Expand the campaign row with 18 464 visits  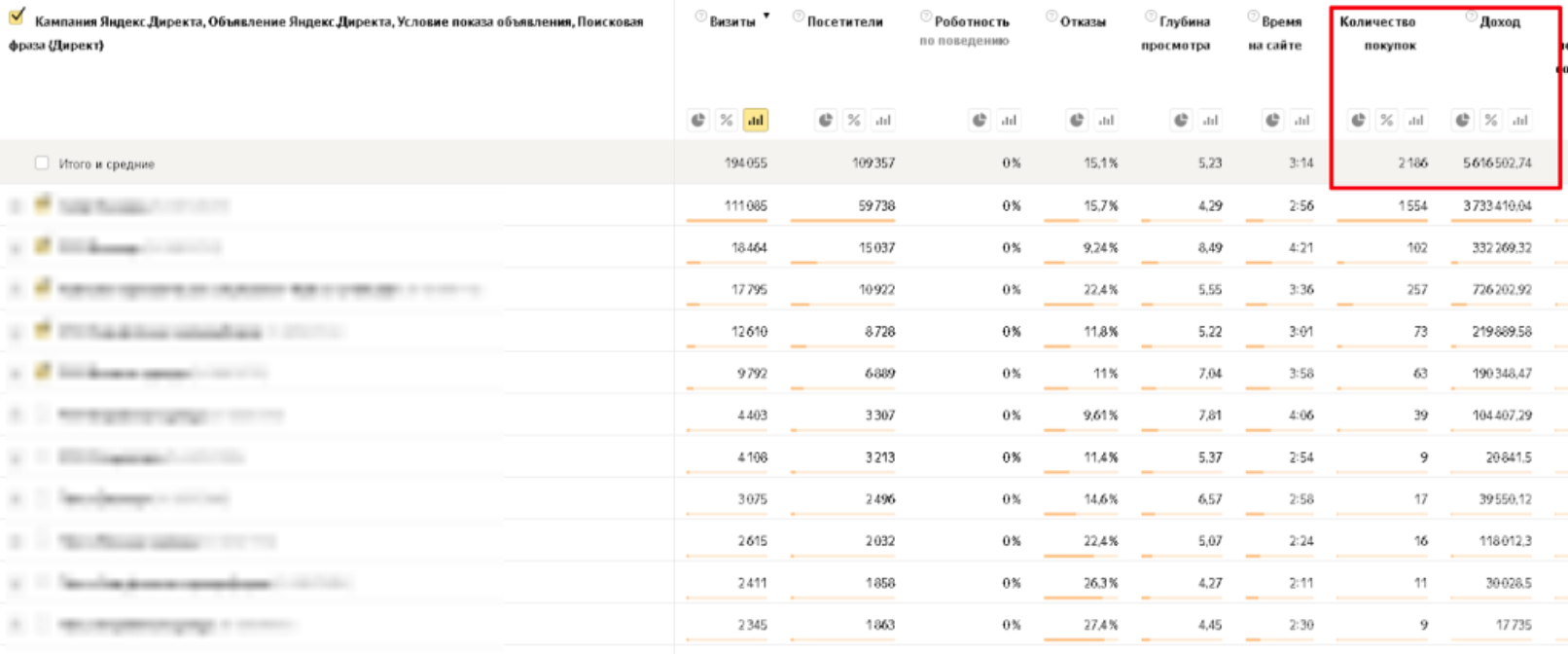15,248
